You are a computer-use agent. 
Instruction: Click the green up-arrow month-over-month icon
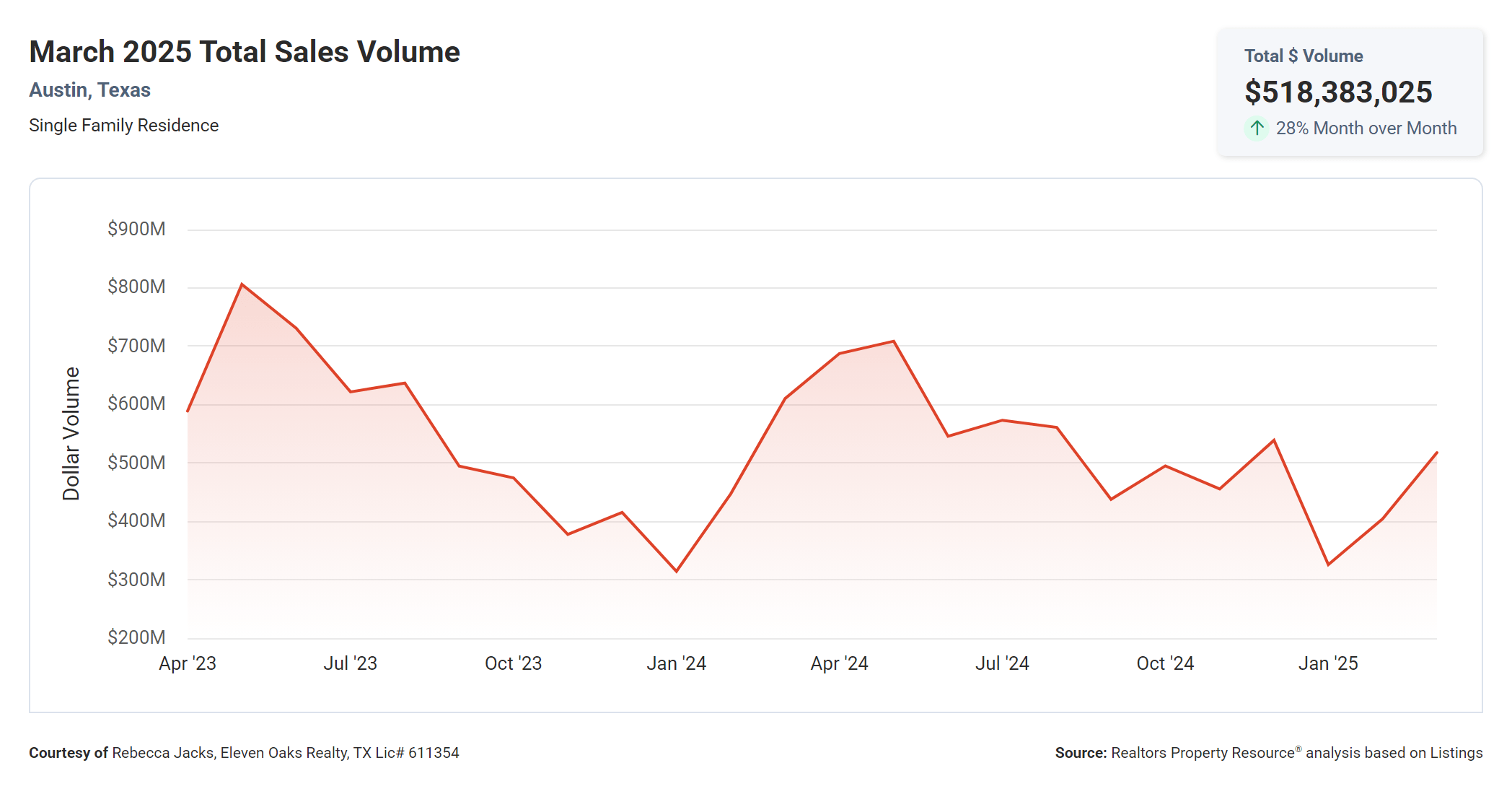click(1257, 128)
